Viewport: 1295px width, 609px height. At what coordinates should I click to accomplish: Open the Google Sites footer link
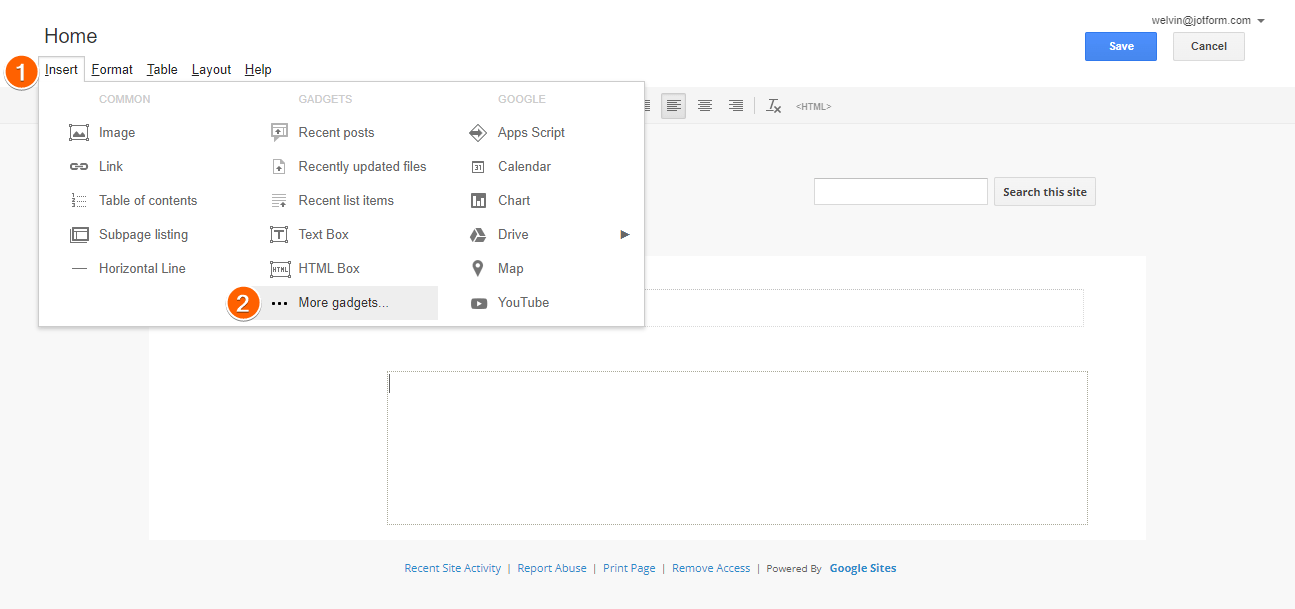[x=862, y=568]
